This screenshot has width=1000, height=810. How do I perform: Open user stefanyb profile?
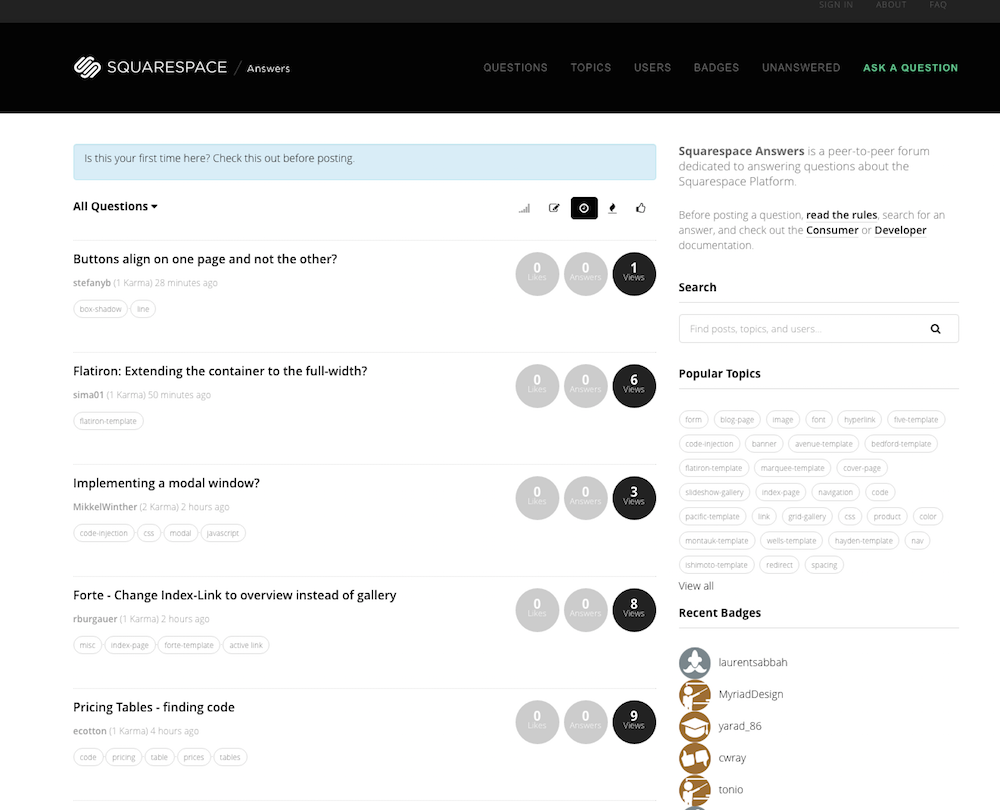(92, 283)
